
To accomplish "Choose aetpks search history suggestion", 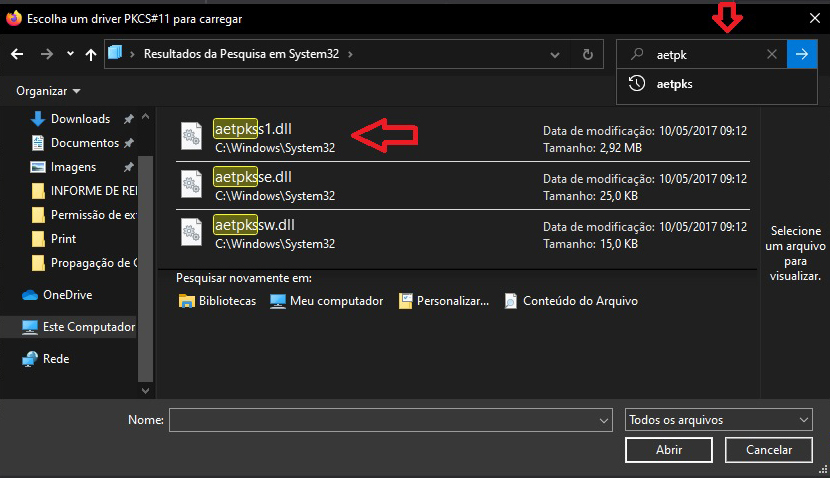I will point(674,84).
